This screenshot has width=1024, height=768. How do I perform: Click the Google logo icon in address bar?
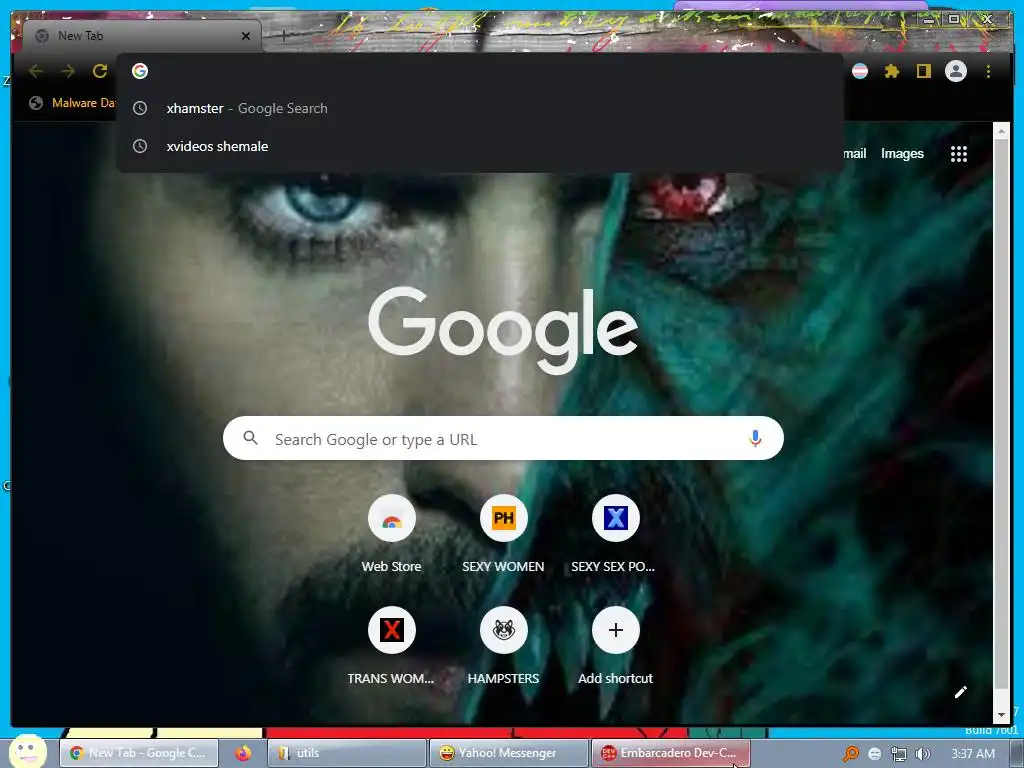click(140, 71)
